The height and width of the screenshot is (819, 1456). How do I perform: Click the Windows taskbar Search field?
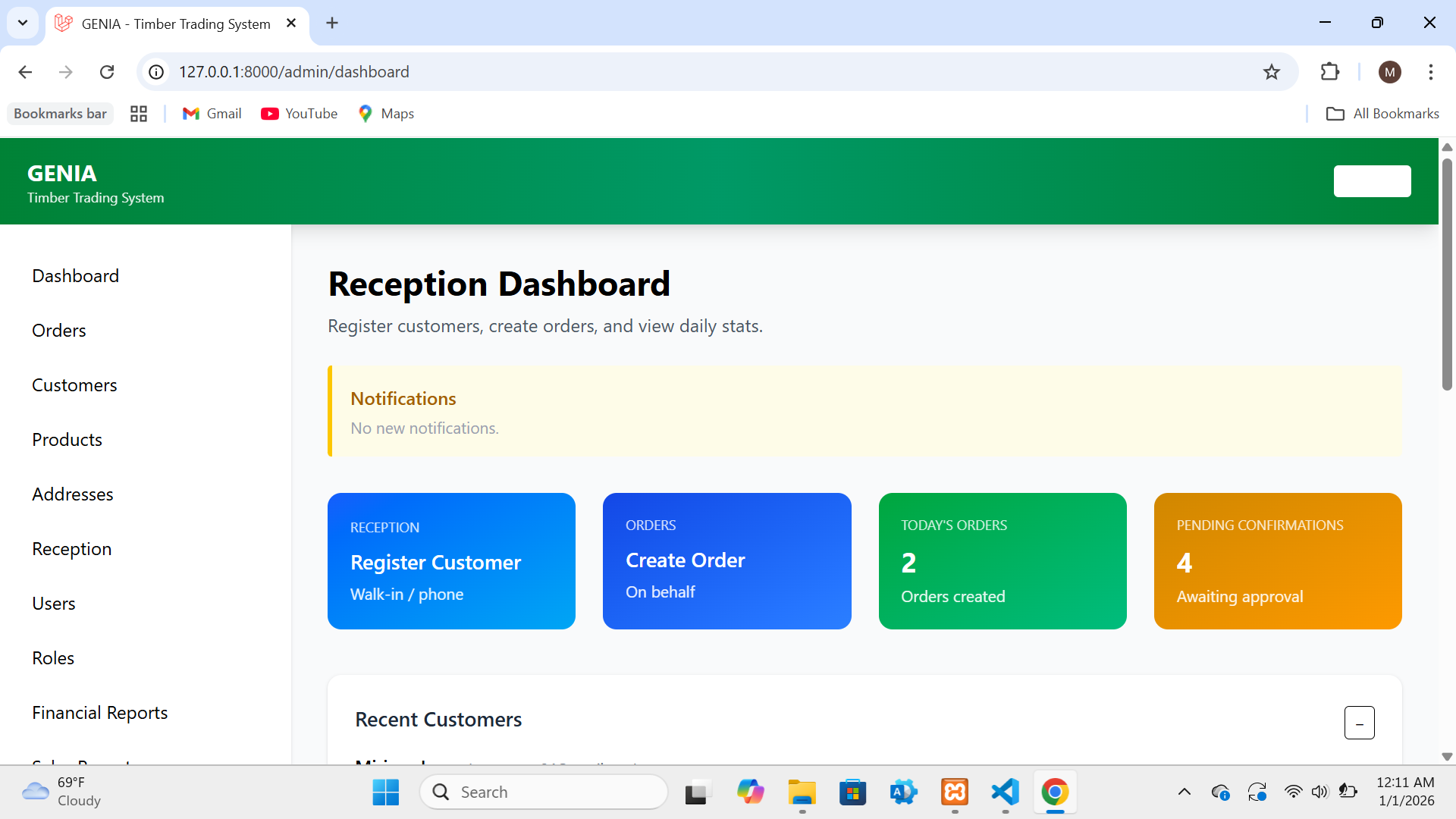544,792
